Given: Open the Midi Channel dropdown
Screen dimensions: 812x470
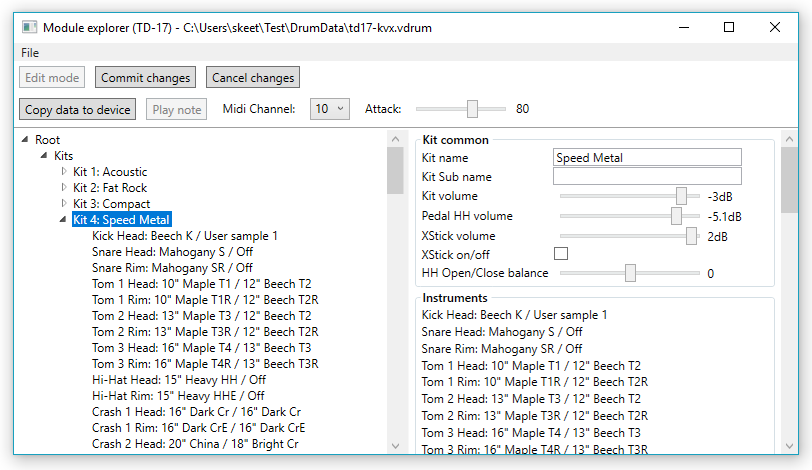Looking at the screenshot, I should tap(330, 109).
